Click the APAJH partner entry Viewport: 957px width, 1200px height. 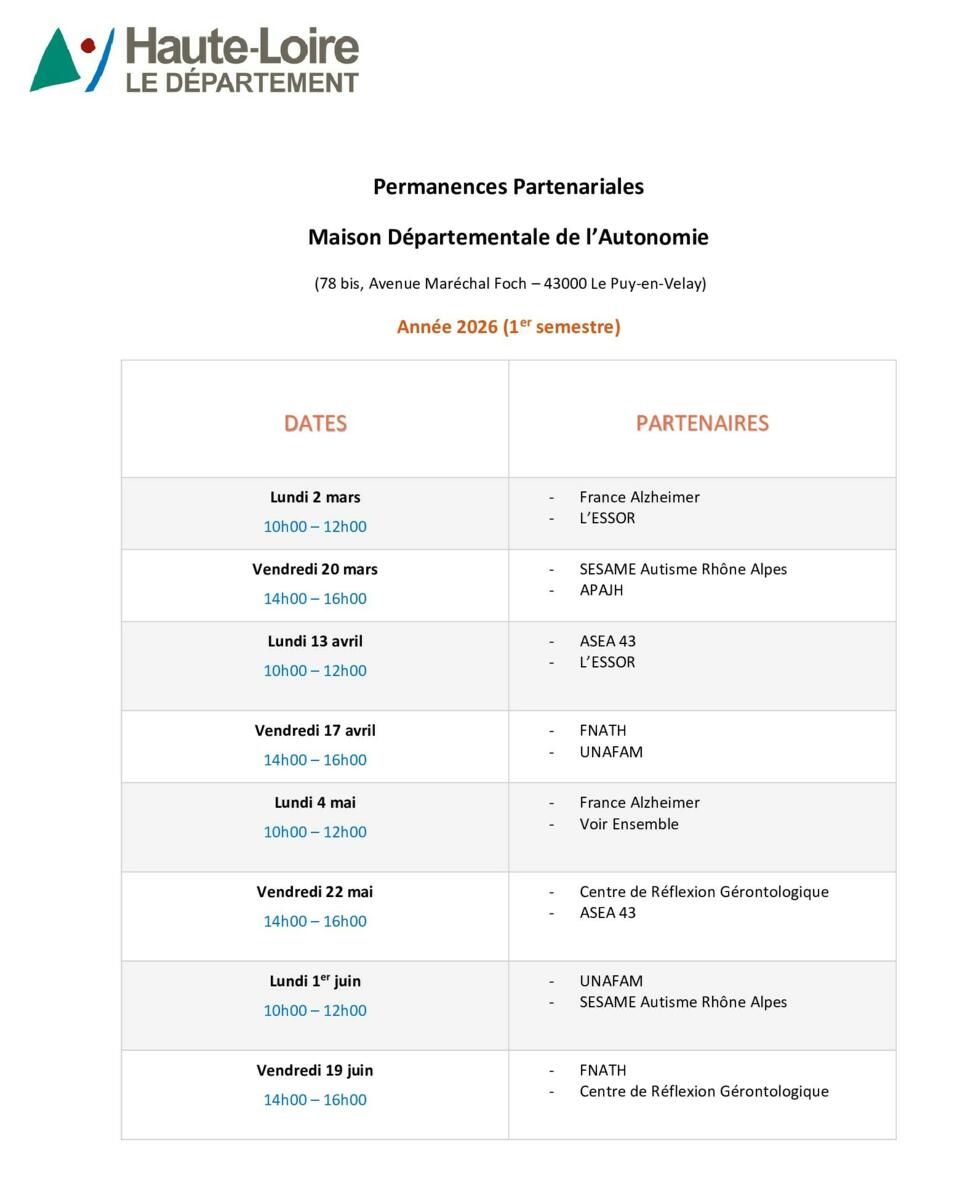601,590
